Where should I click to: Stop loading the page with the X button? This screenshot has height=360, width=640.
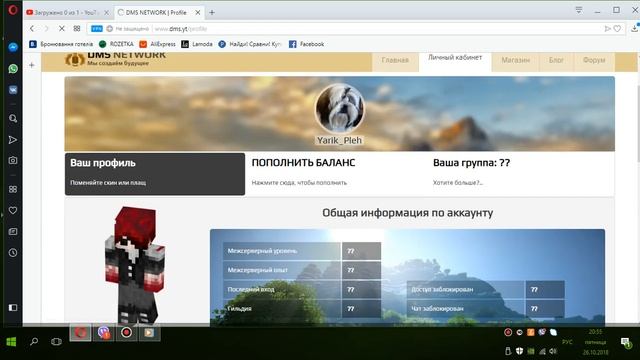pyautogui.click(x=61, y=29)
